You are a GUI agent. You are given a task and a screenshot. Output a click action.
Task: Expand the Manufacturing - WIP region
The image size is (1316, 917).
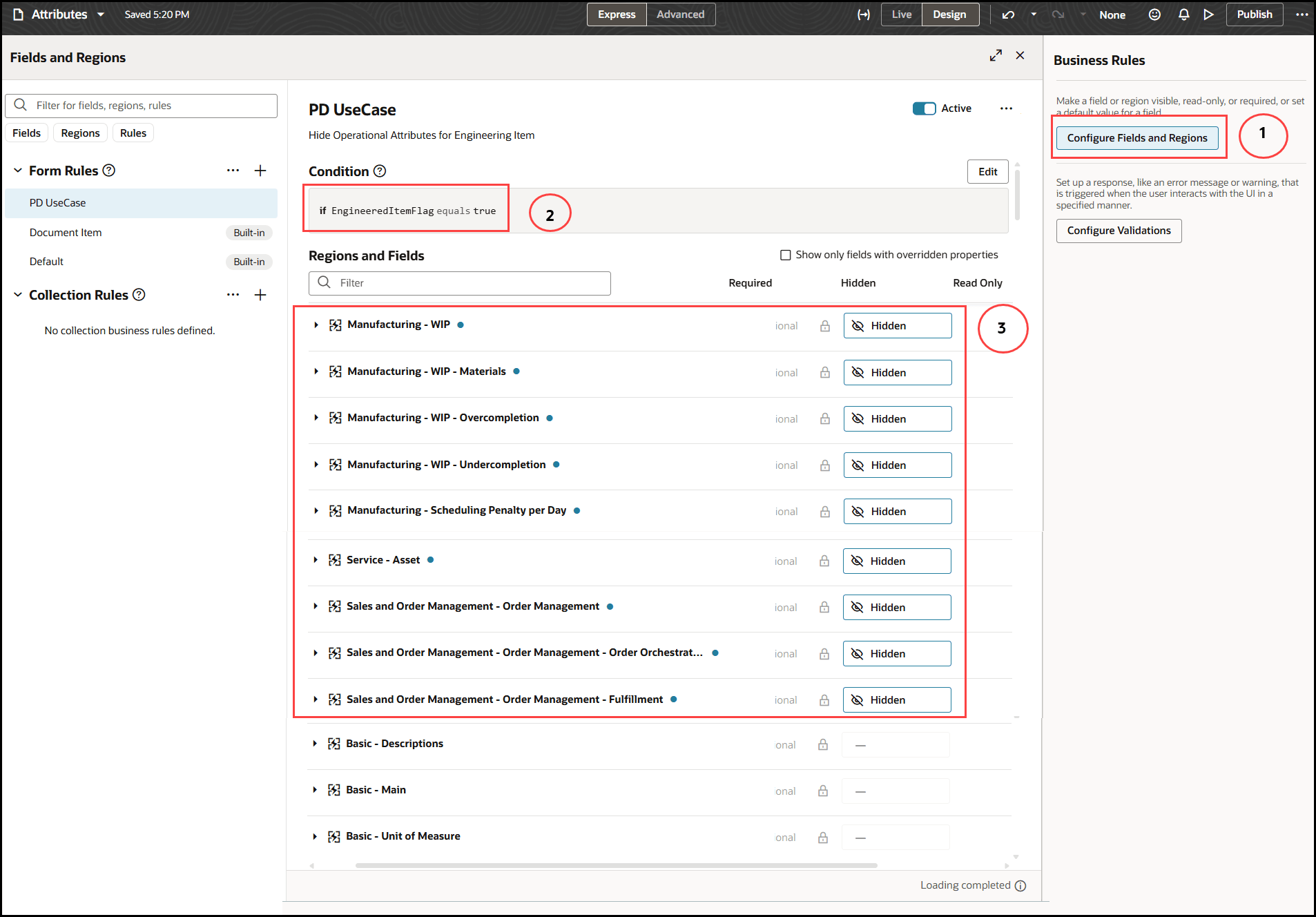point(316,325)
